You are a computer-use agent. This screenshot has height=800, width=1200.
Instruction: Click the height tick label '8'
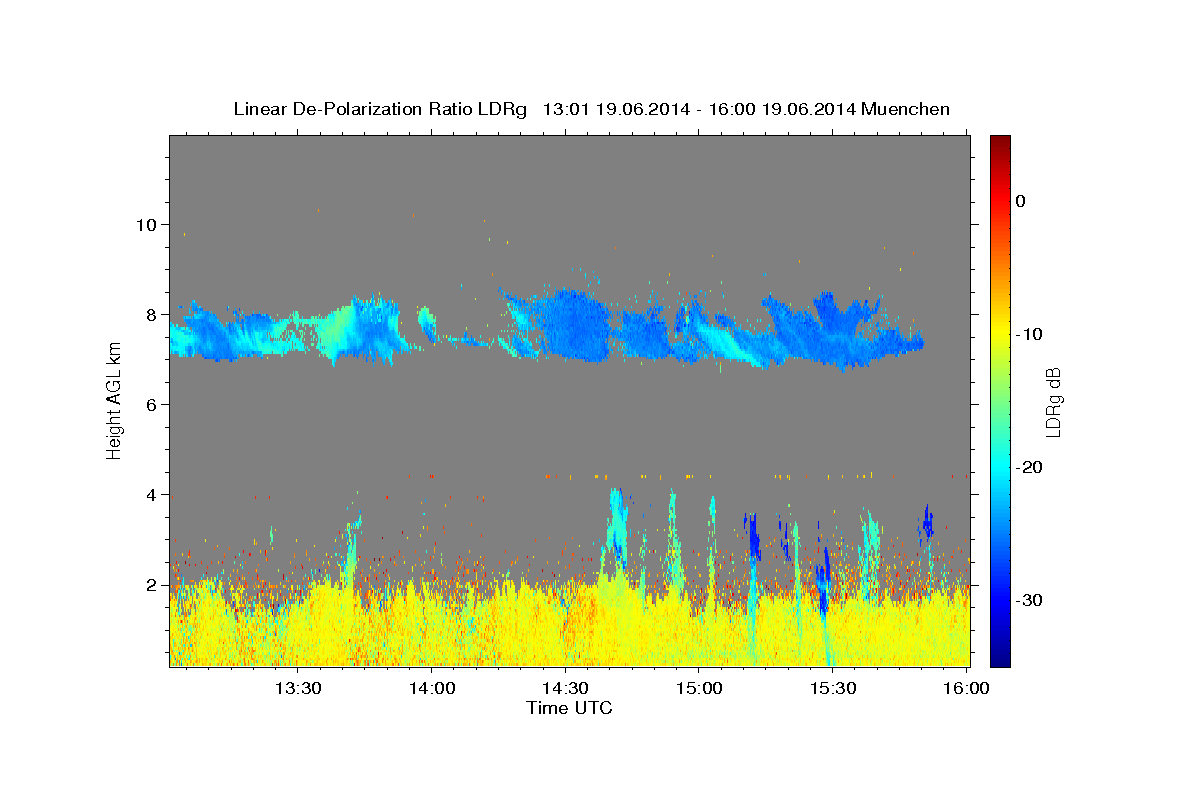(151, 314)
